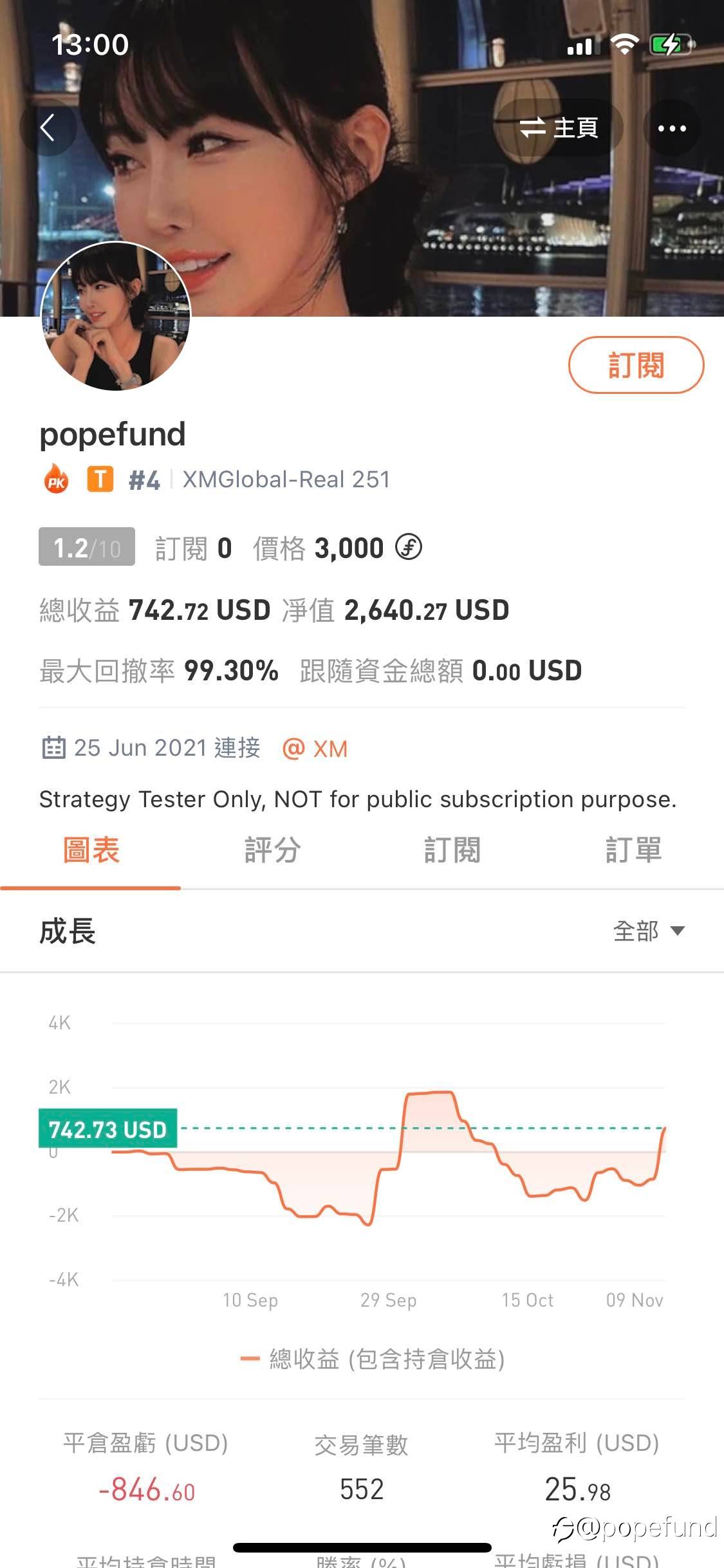This screenshot has height=1568, width=724.
Task: Tap the orange T badge icon
Action: click(100, 480)
